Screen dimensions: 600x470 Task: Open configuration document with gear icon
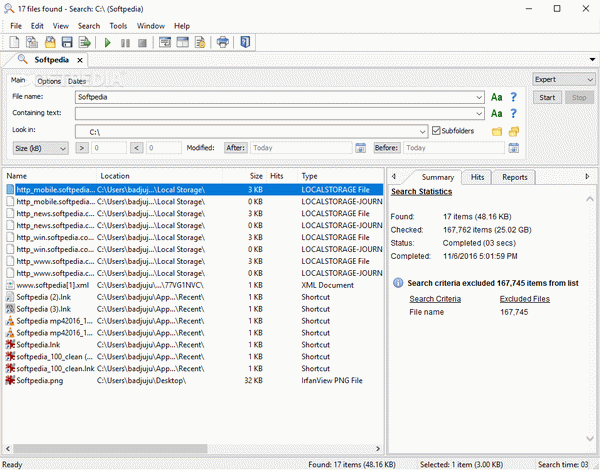(x=200, y=42)
